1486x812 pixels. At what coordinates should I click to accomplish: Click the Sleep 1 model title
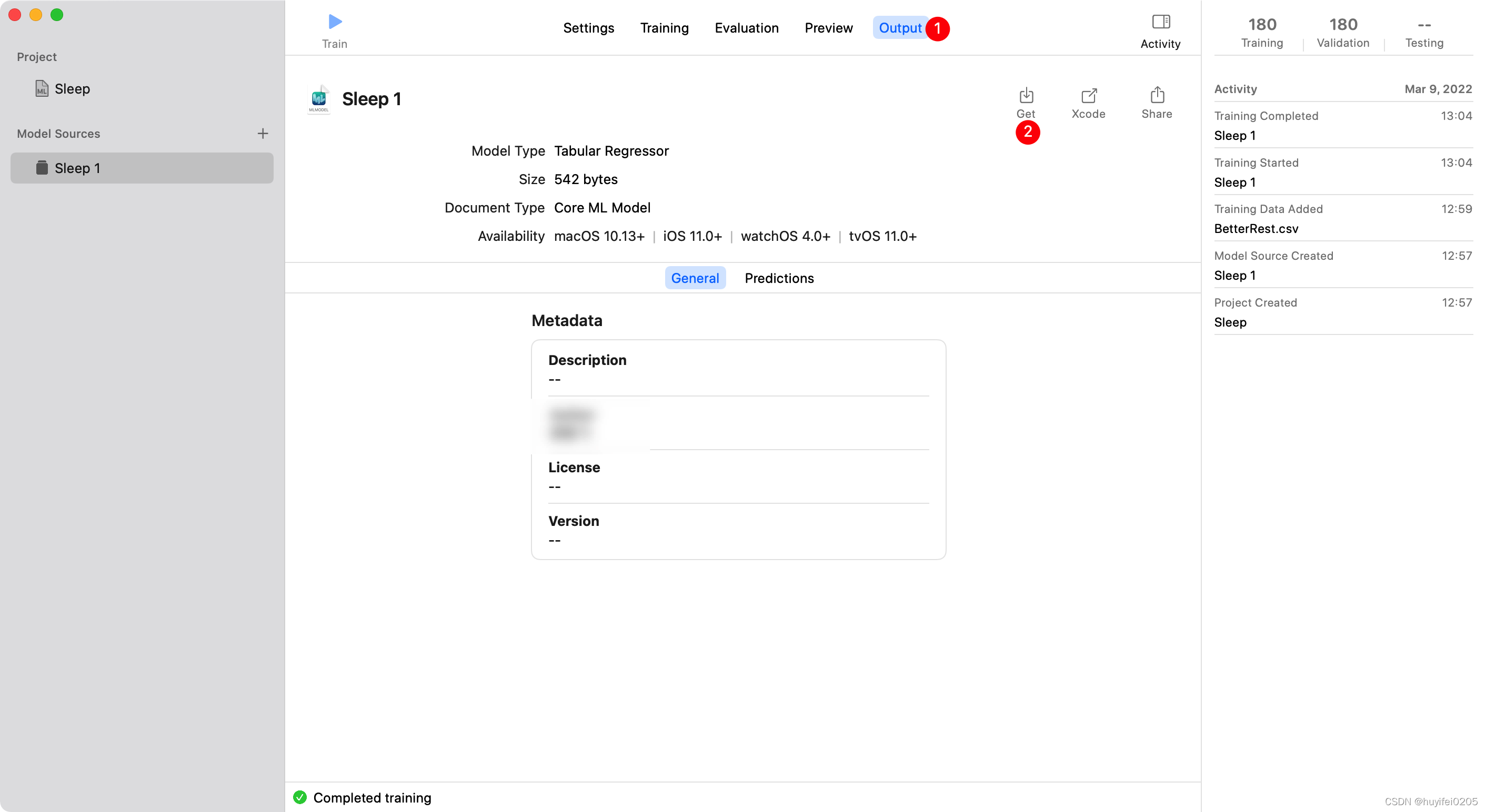(x=372, y=99)
